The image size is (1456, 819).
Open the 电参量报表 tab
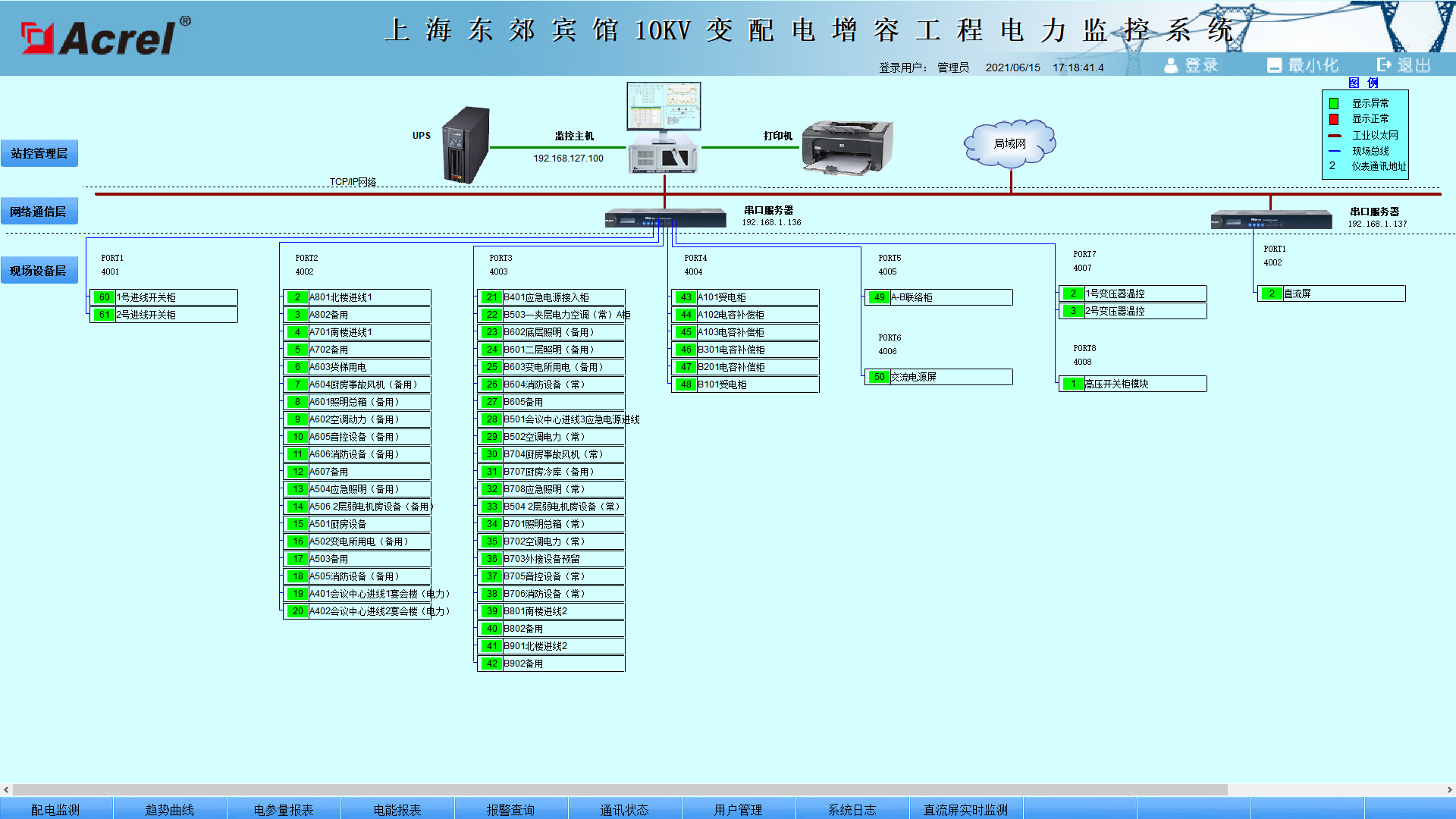coord(284,809)
